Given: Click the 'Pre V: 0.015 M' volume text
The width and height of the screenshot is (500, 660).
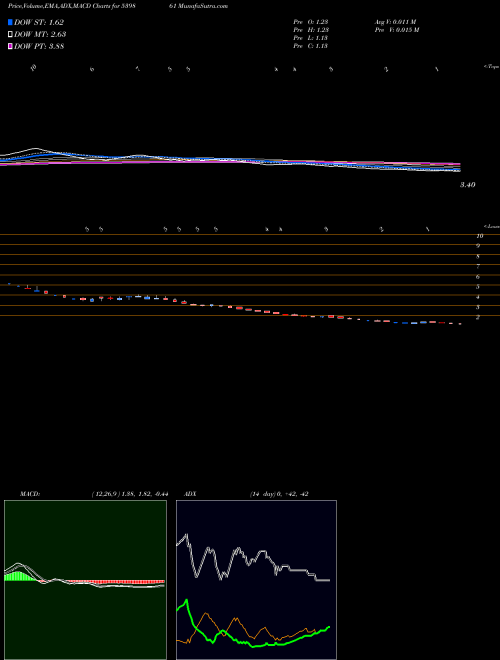Looking at the screenshot, I should 396,30.
